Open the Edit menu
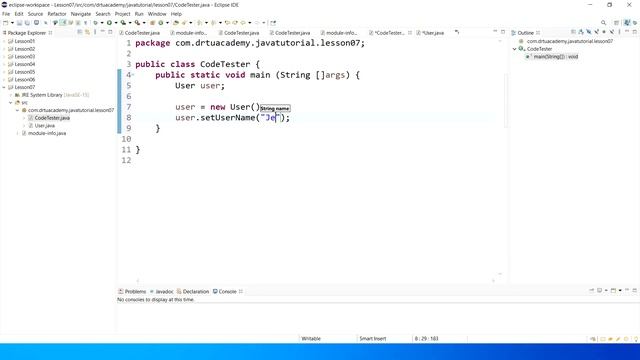The width and height of the screenshot is (640, 360). 19,14
